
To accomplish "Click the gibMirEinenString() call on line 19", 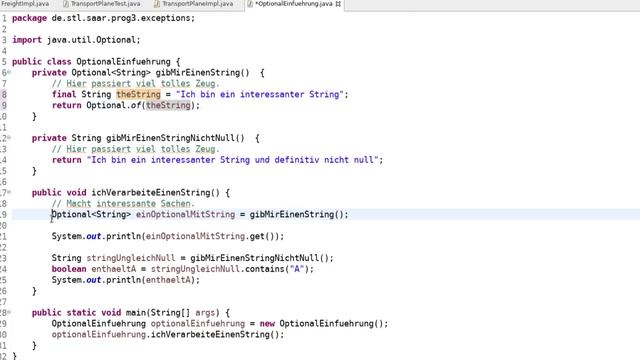I will (x=298, y=214).
